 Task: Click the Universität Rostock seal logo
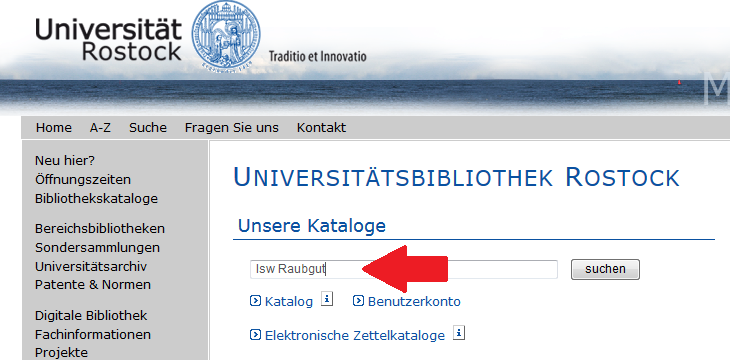(x=226, y=35)
